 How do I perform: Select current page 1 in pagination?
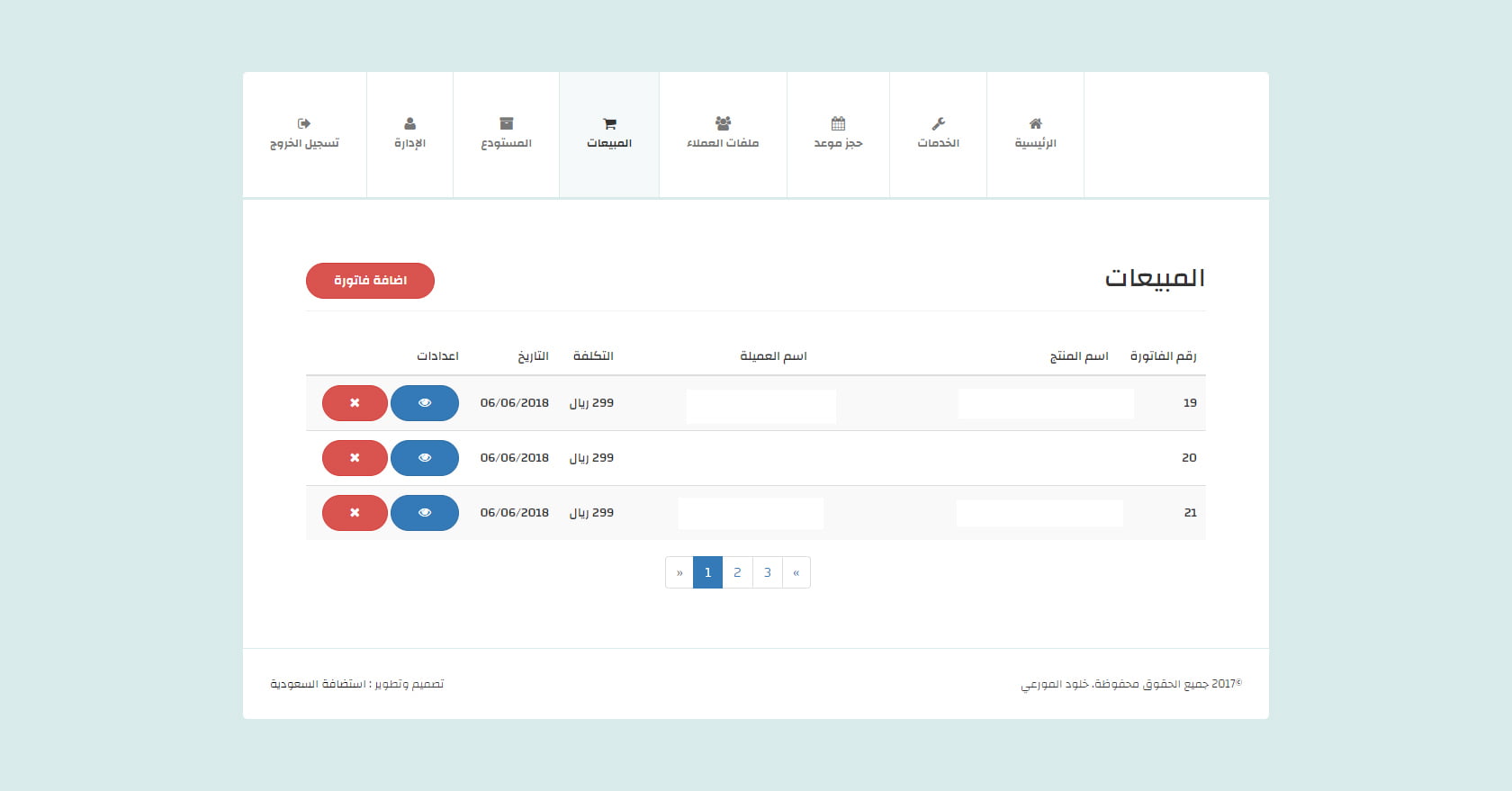click(x=707, y=572)
